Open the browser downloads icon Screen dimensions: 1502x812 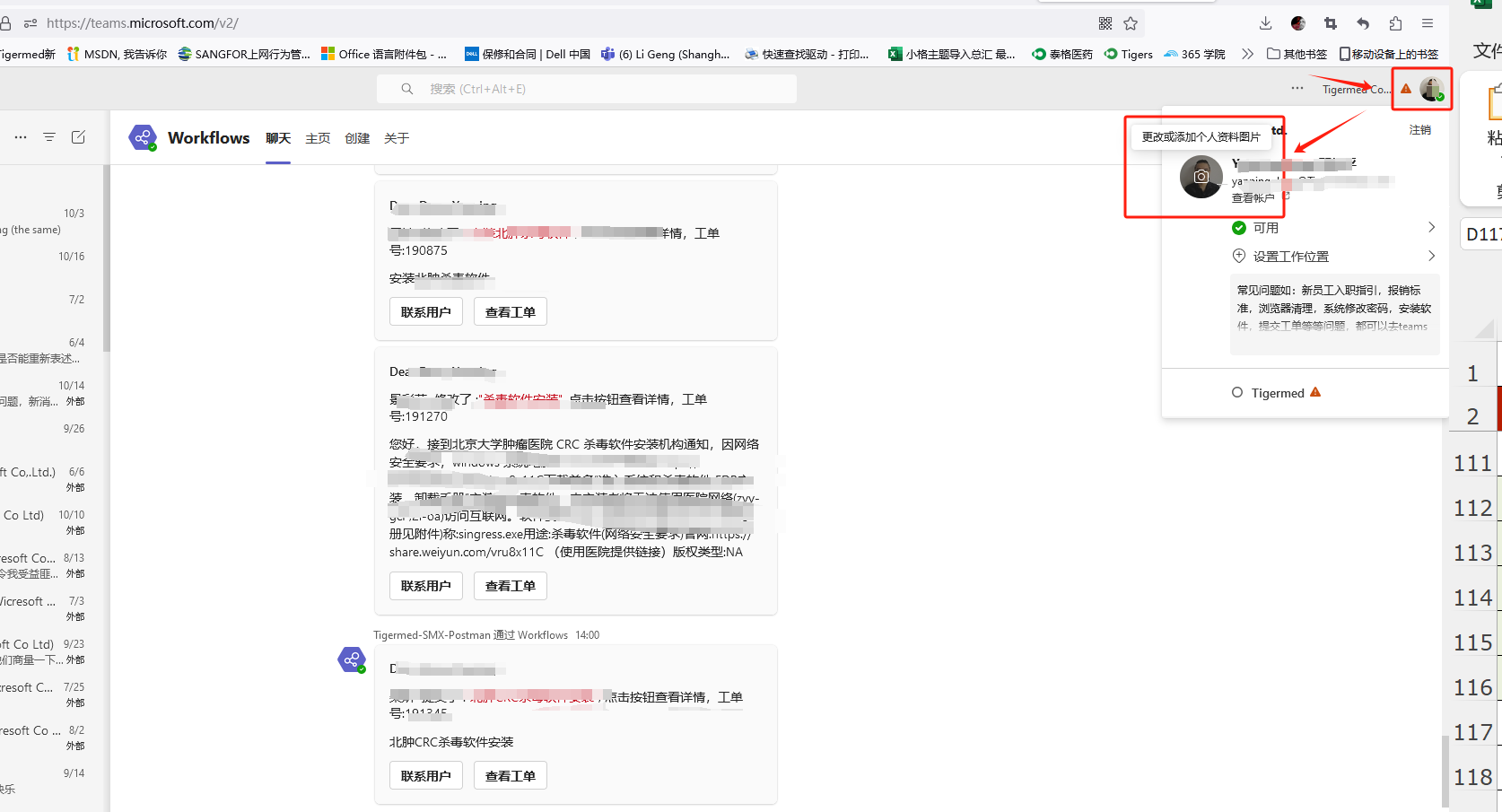[1265, 23]
